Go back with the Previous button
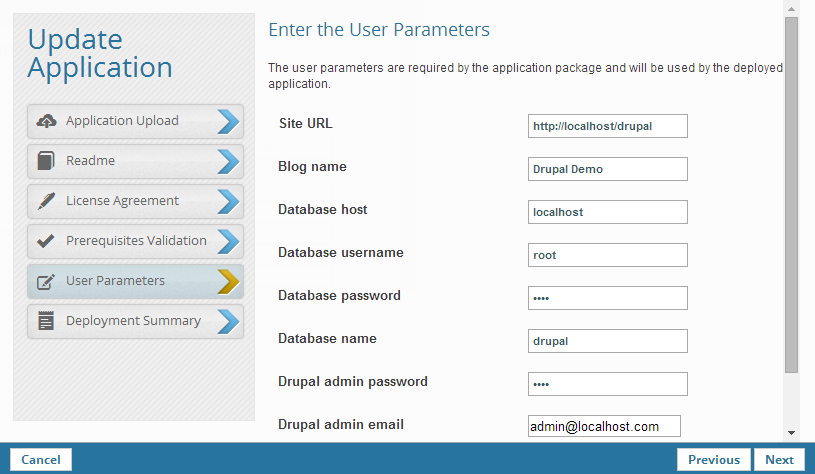Screen dimensions: 815x474 714,460
